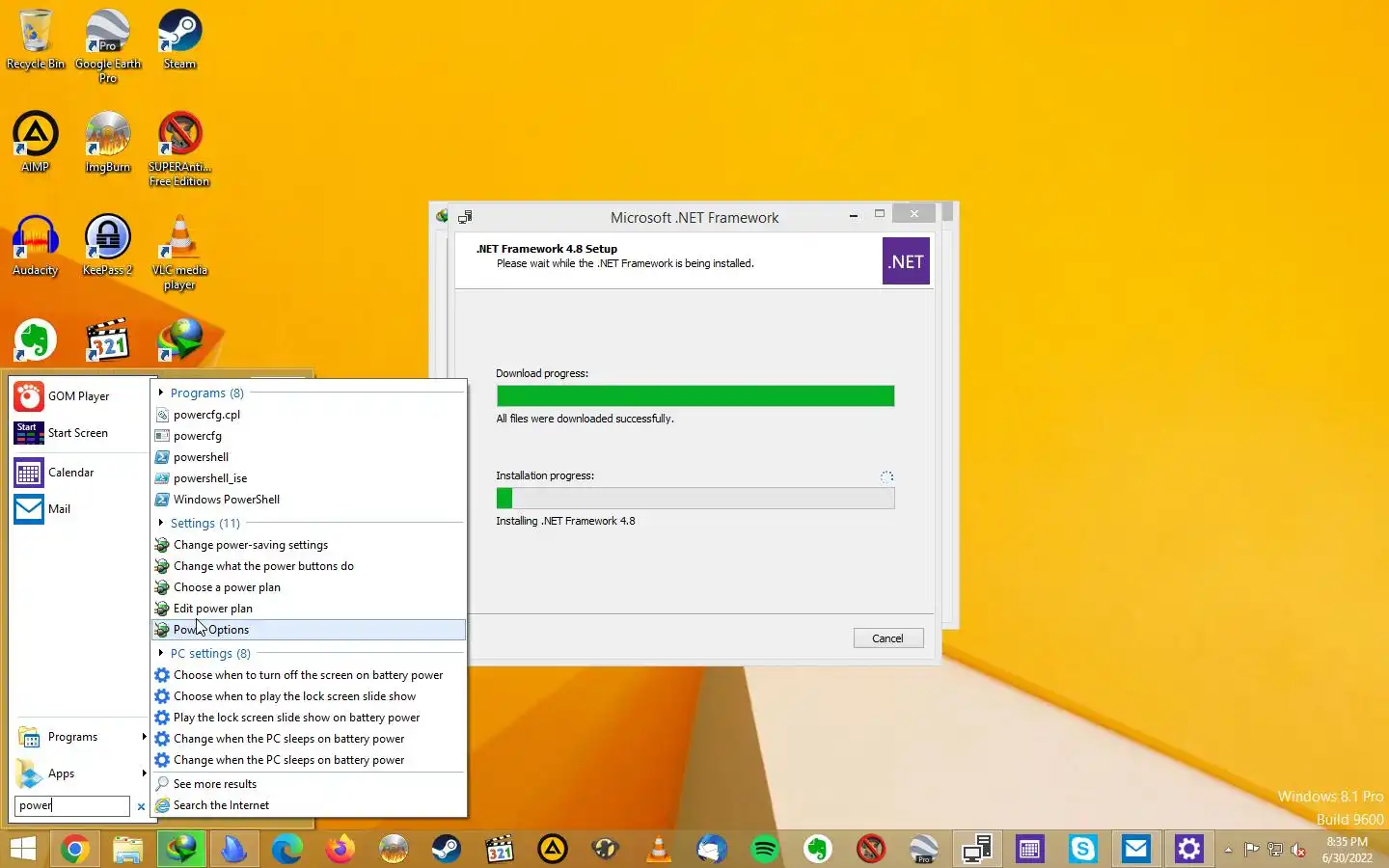Open Spotify from the taskbar
Image resolution: width=1389 pixels, height=868 pixels.
[765, 849]
